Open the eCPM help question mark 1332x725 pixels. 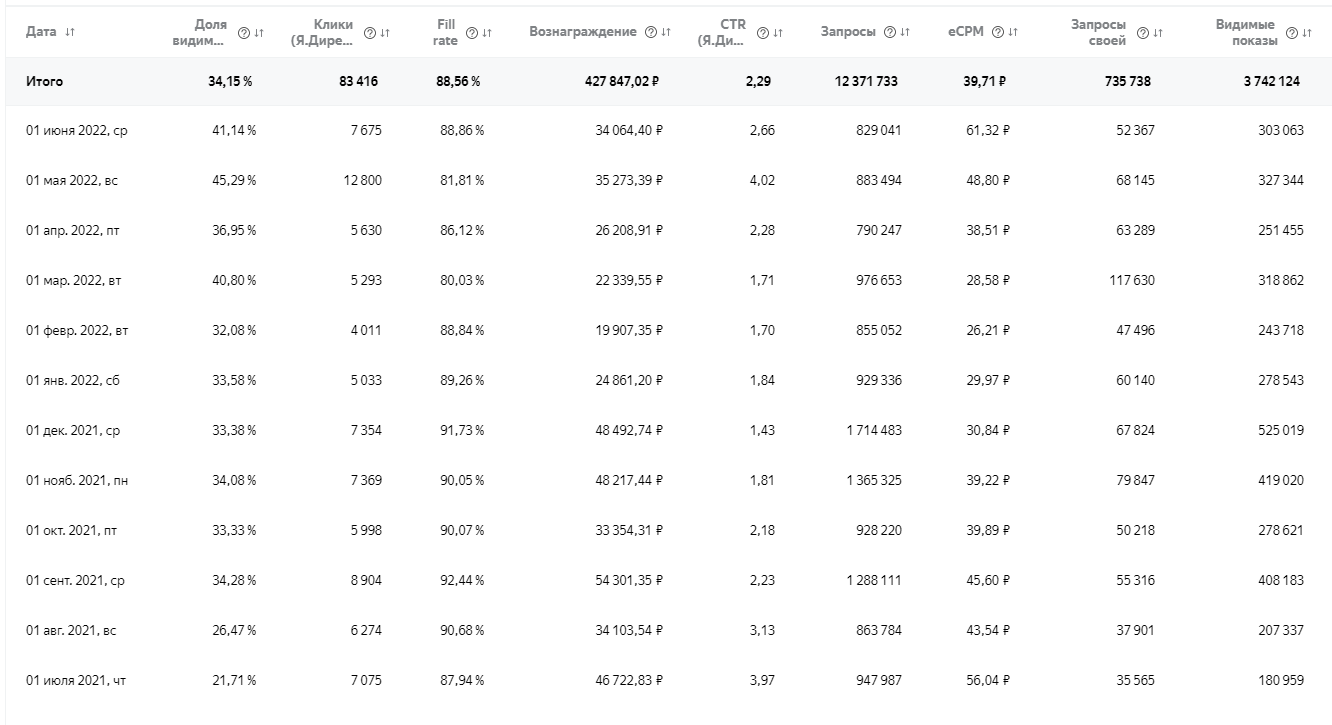998,32
